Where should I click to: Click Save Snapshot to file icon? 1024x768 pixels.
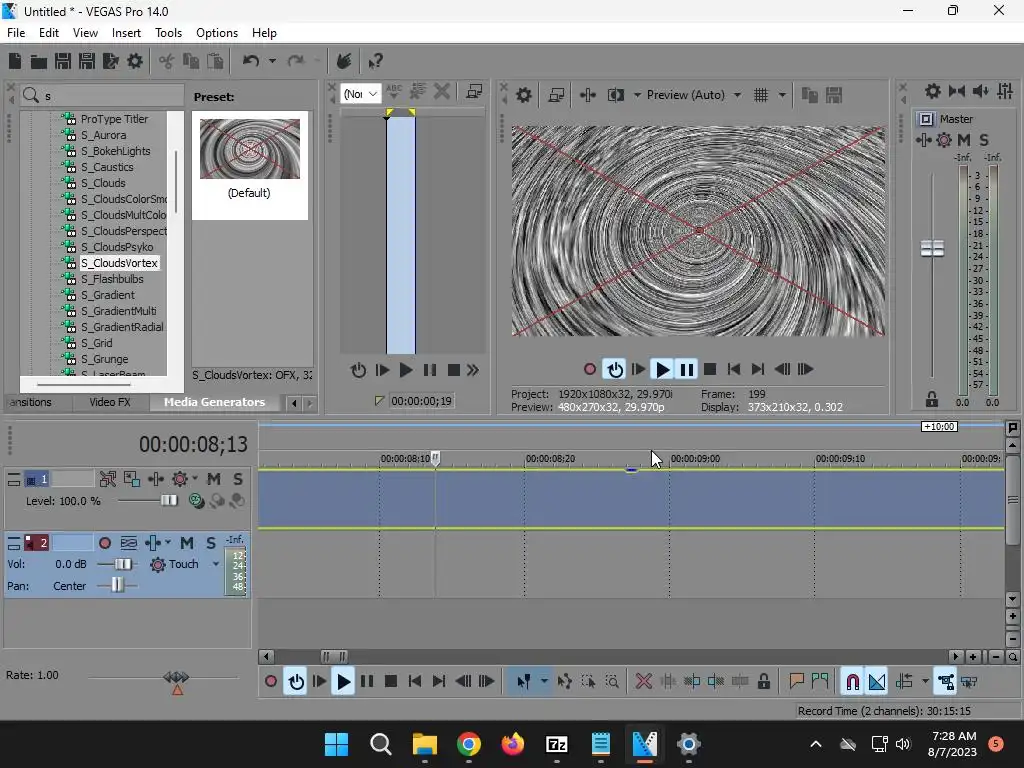pyautogui.click(x=834, y=95)
